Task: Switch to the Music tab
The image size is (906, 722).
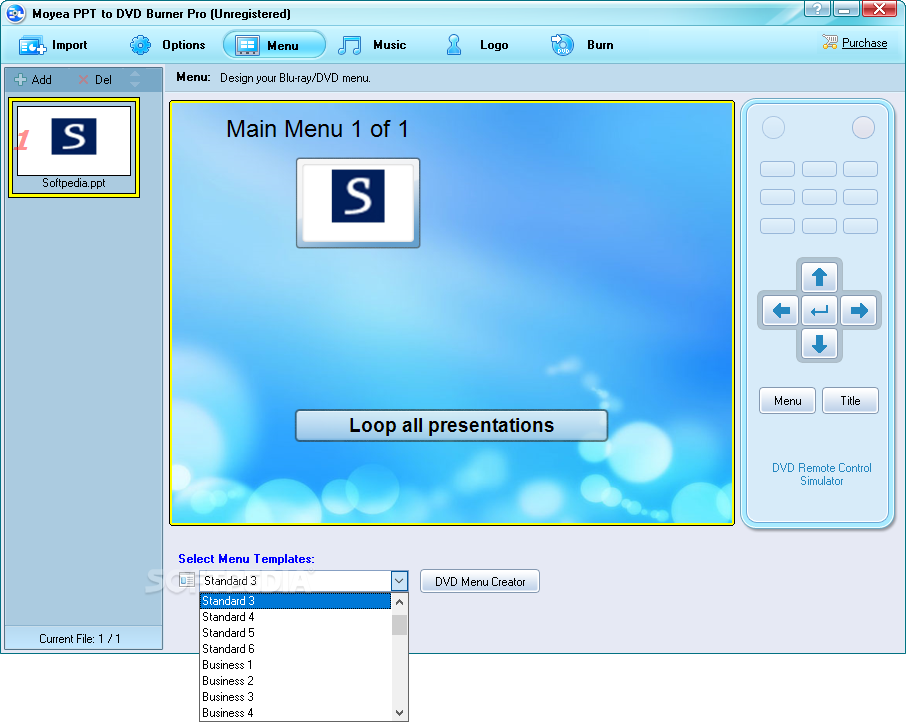Action: 372,45
